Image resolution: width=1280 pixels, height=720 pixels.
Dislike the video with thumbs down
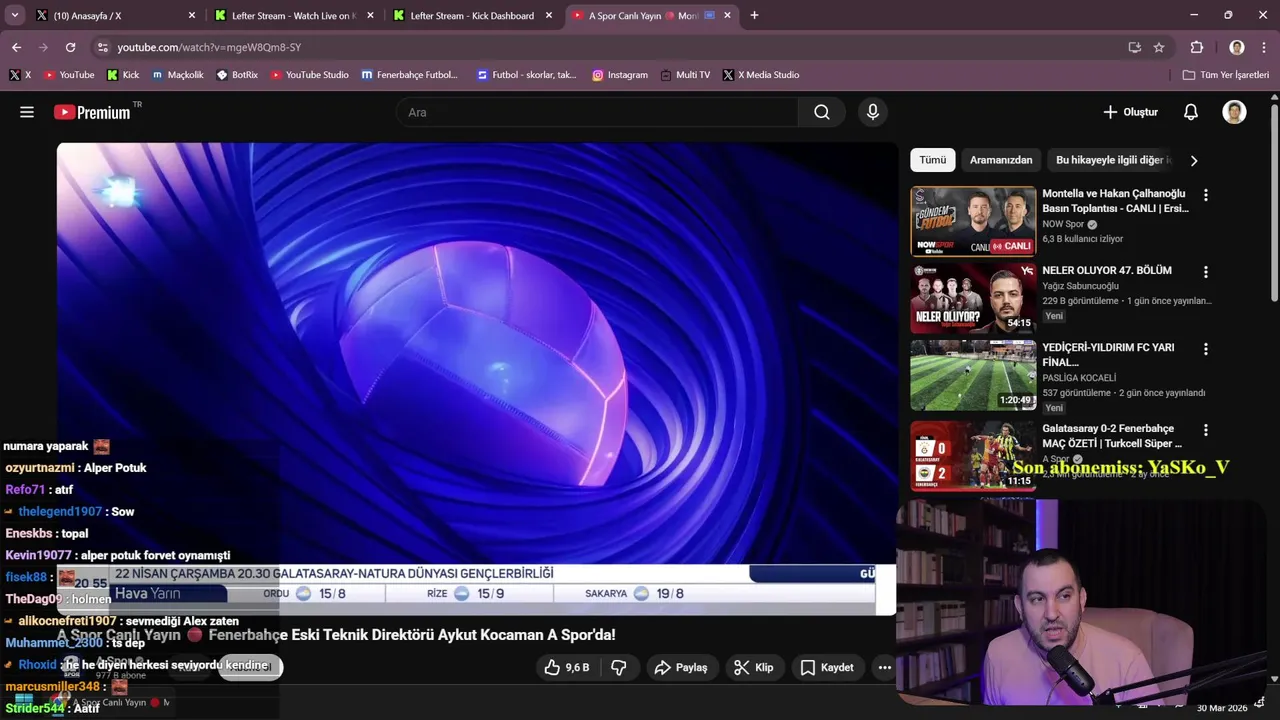pyautogui.click(x=619, y=667)
